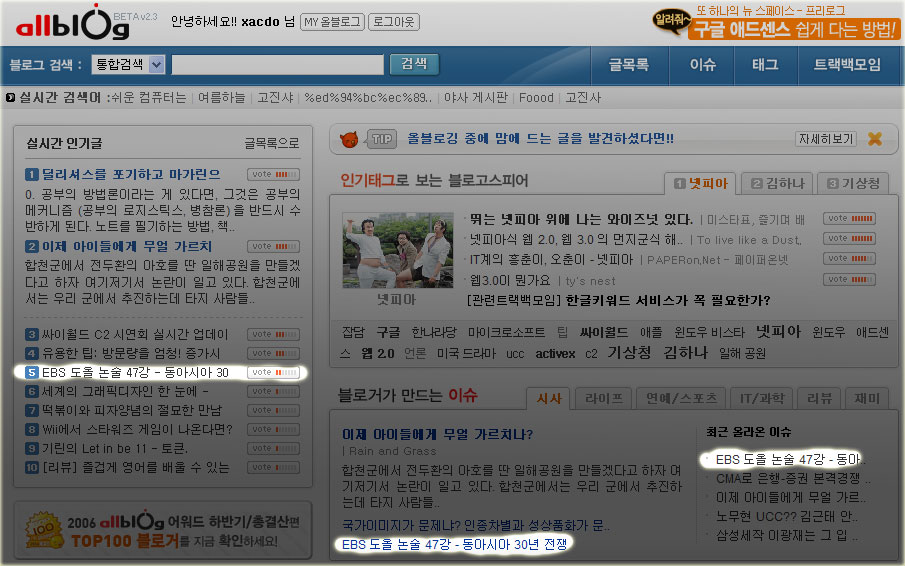Open the MY 올블로그 button
Viewport: 905px width, 566px height.
point(332,22)
